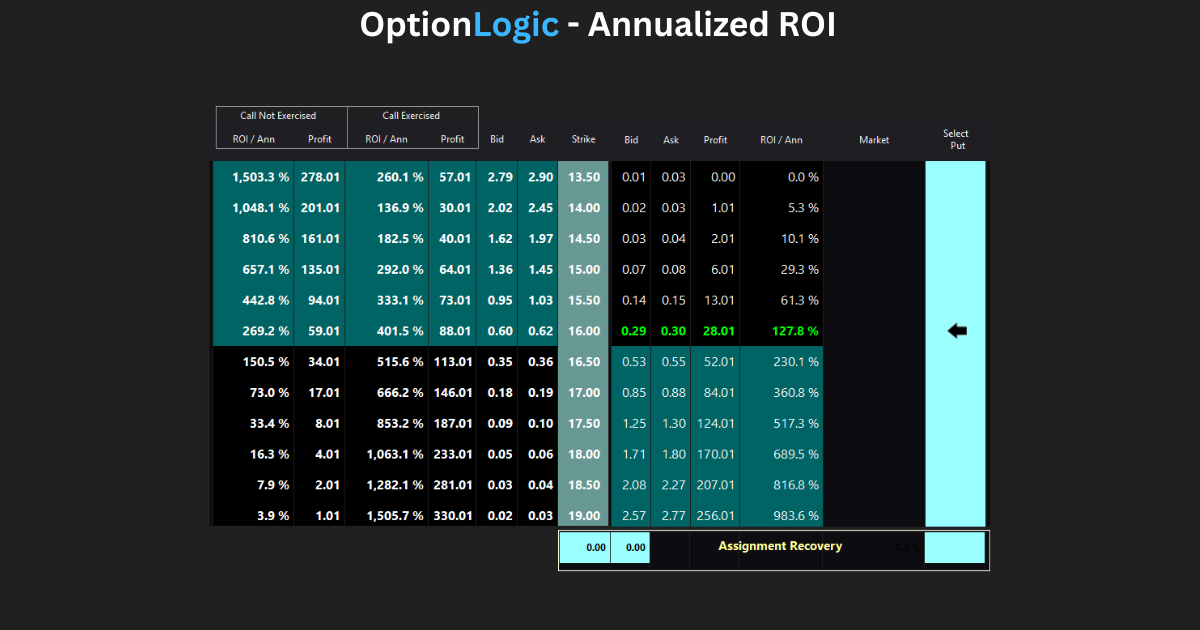Click the Assignment Recovery label
This screenshot has height=630, width=1200.
[x=780, y=546]
